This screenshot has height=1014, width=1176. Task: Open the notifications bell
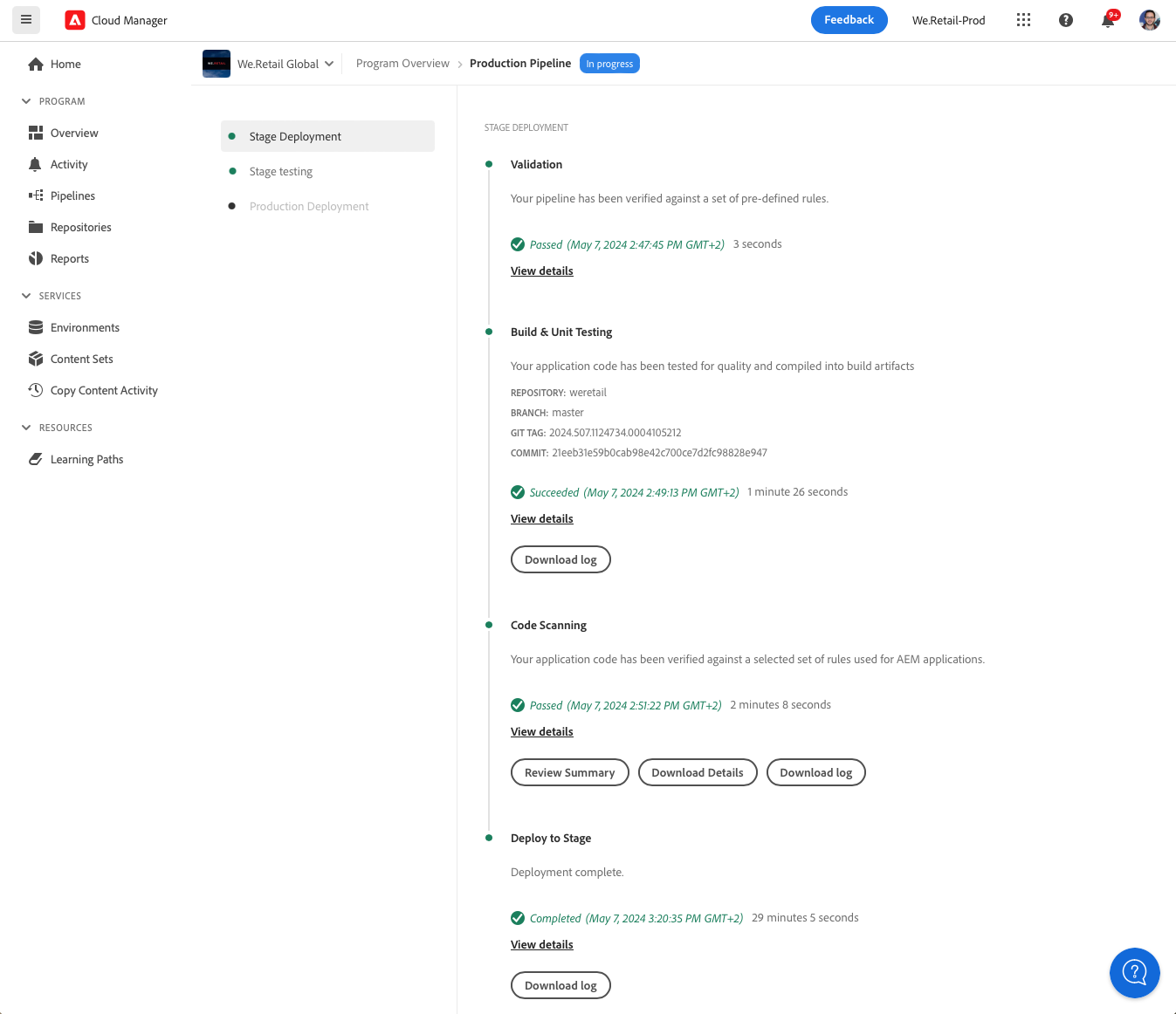pyautogui.click(x=1108, y=20)
